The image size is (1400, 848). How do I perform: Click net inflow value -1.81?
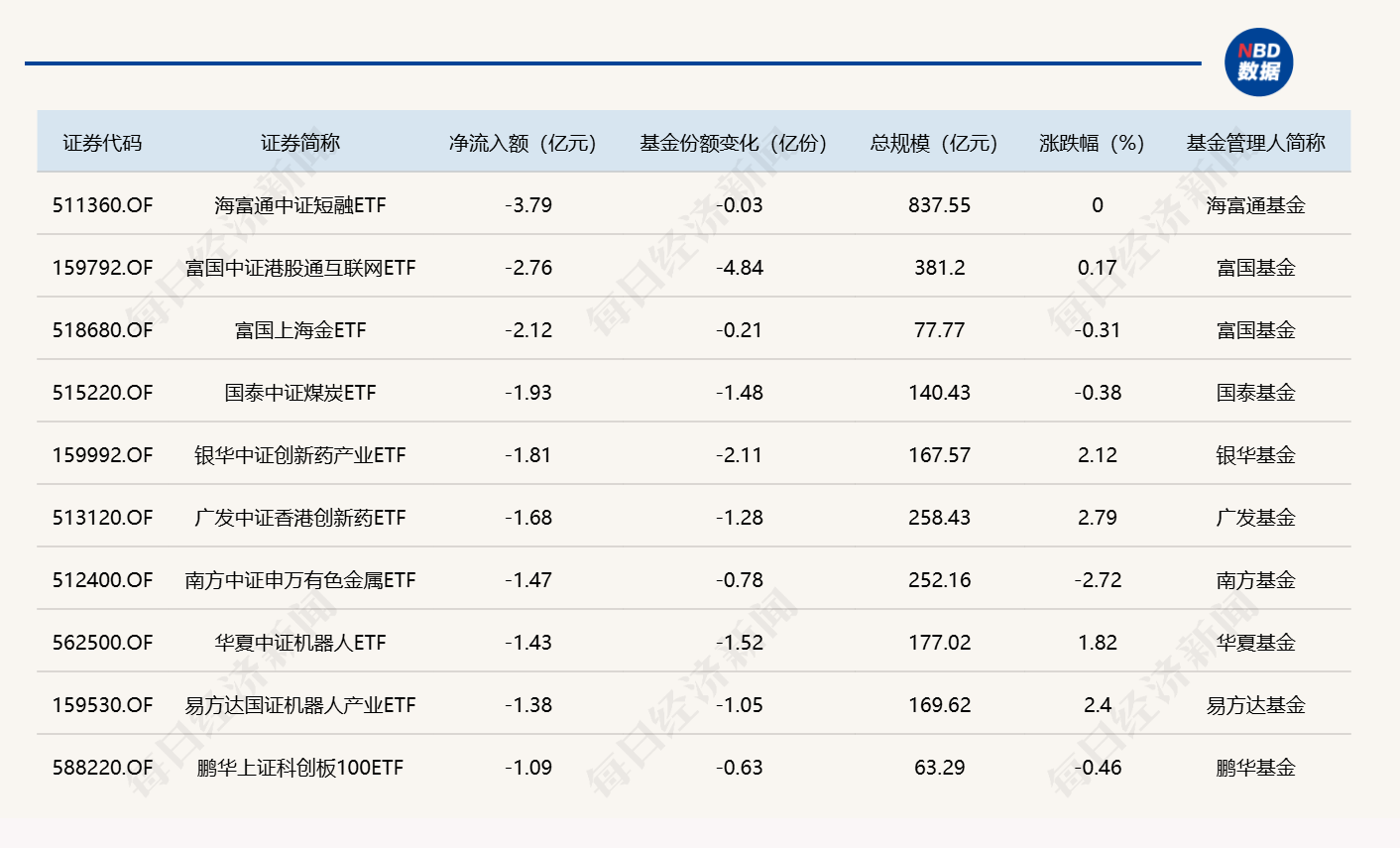pos(528,455)
